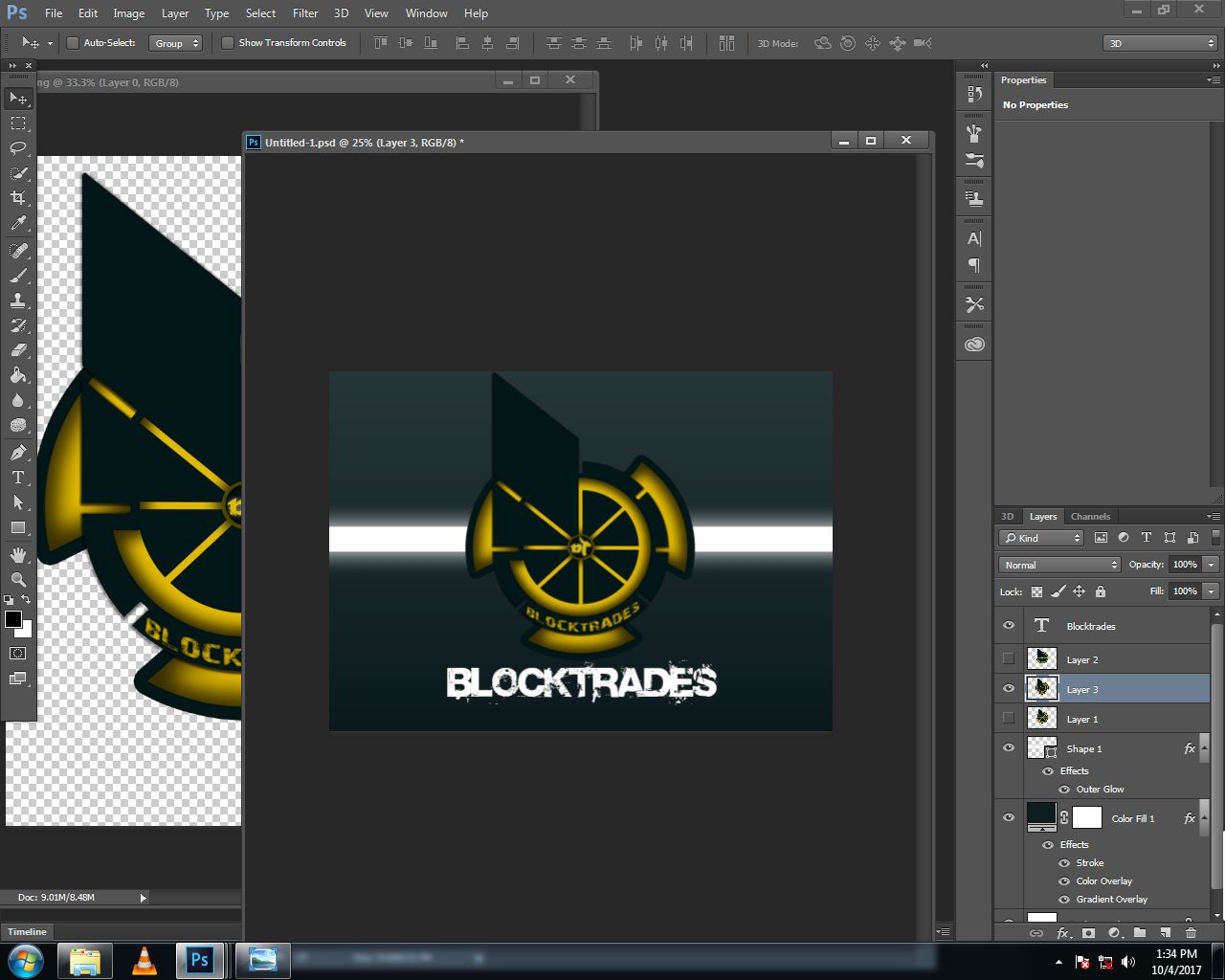Delete the selected layer
Viewport: 1225px width, 980px height.
tap(1191, 933)
